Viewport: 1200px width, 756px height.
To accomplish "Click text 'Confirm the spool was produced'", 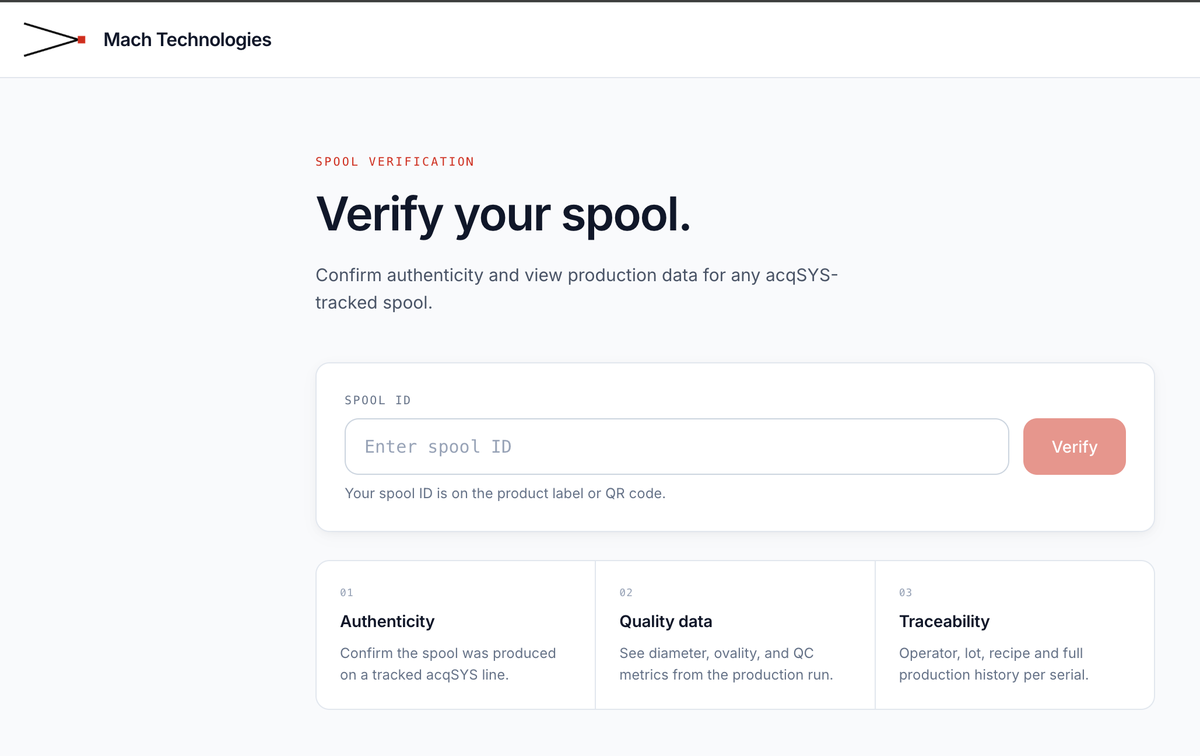I will [x=448, y=653].
